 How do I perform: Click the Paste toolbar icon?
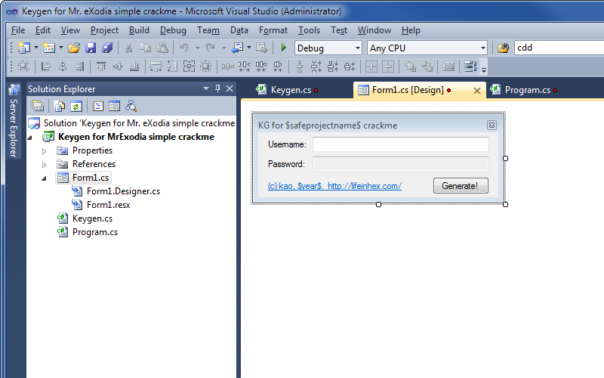click(x=162, y=48)
